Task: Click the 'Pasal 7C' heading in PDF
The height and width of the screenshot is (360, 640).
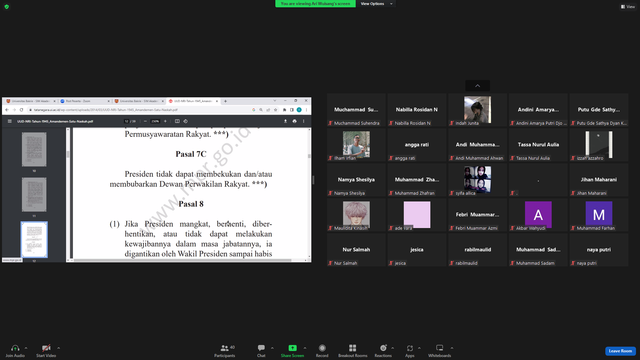Action: click(191, 154)
